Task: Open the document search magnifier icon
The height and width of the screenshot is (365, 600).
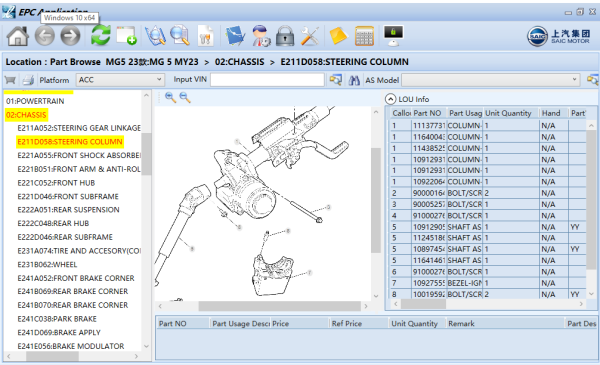Action: coord(155,36)
